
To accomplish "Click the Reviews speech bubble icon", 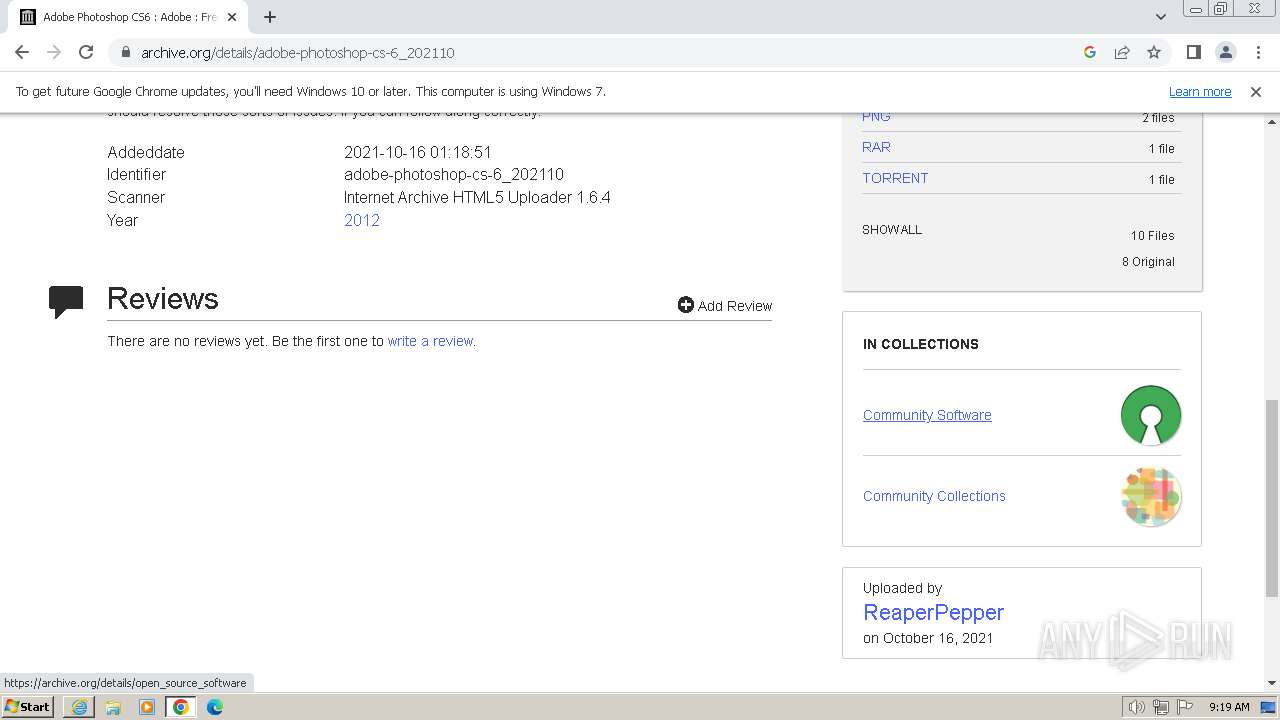I will (66, 302).
